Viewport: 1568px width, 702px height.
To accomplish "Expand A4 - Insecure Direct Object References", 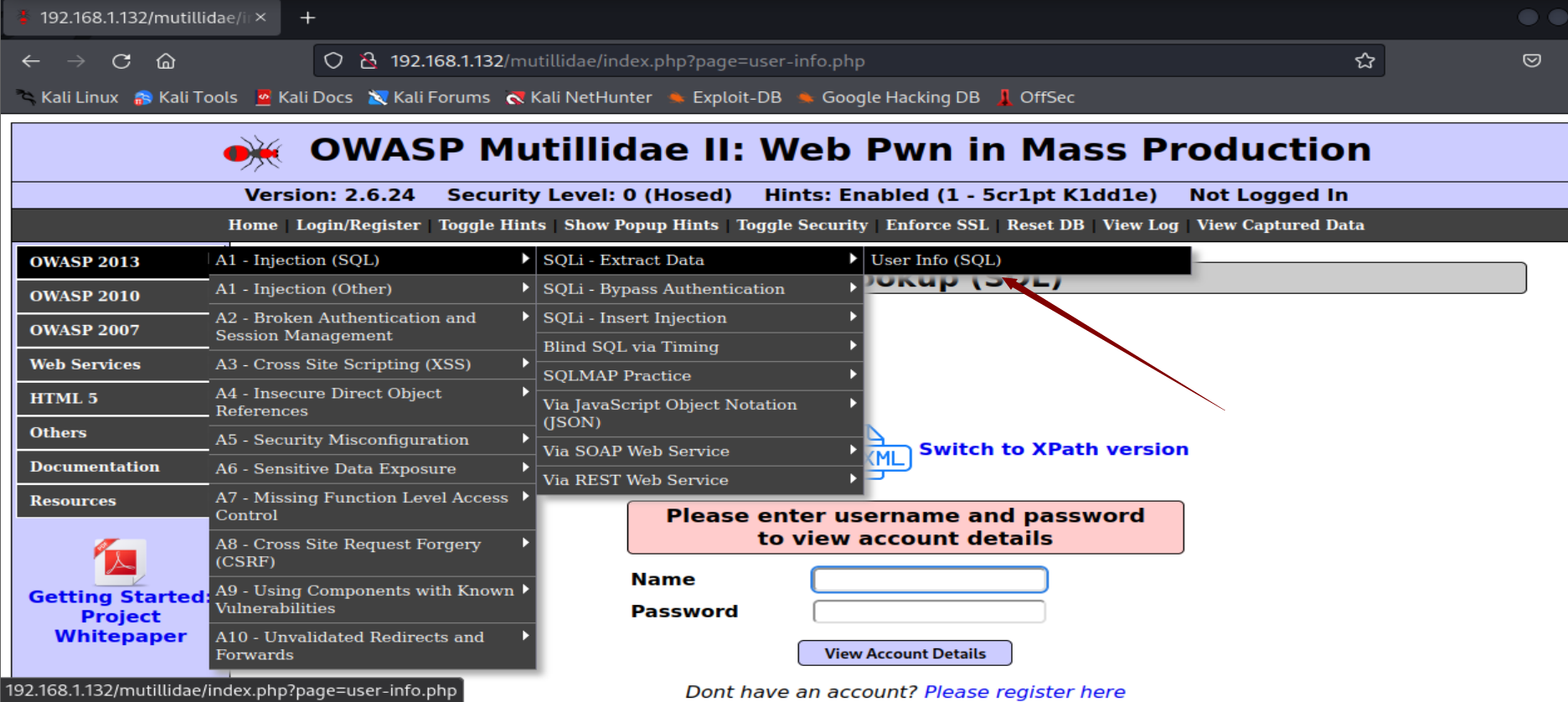I will coord(372,402).
